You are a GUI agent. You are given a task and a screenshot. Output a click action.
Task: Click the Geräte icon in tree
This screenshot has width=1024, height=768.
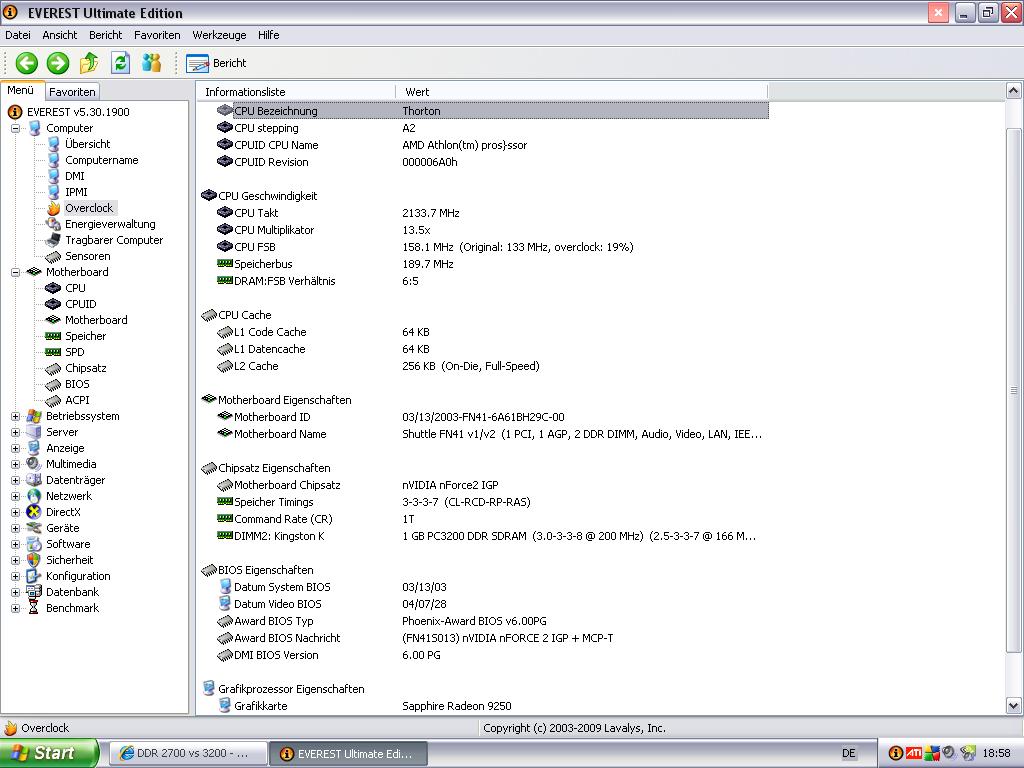pos(34,528)
